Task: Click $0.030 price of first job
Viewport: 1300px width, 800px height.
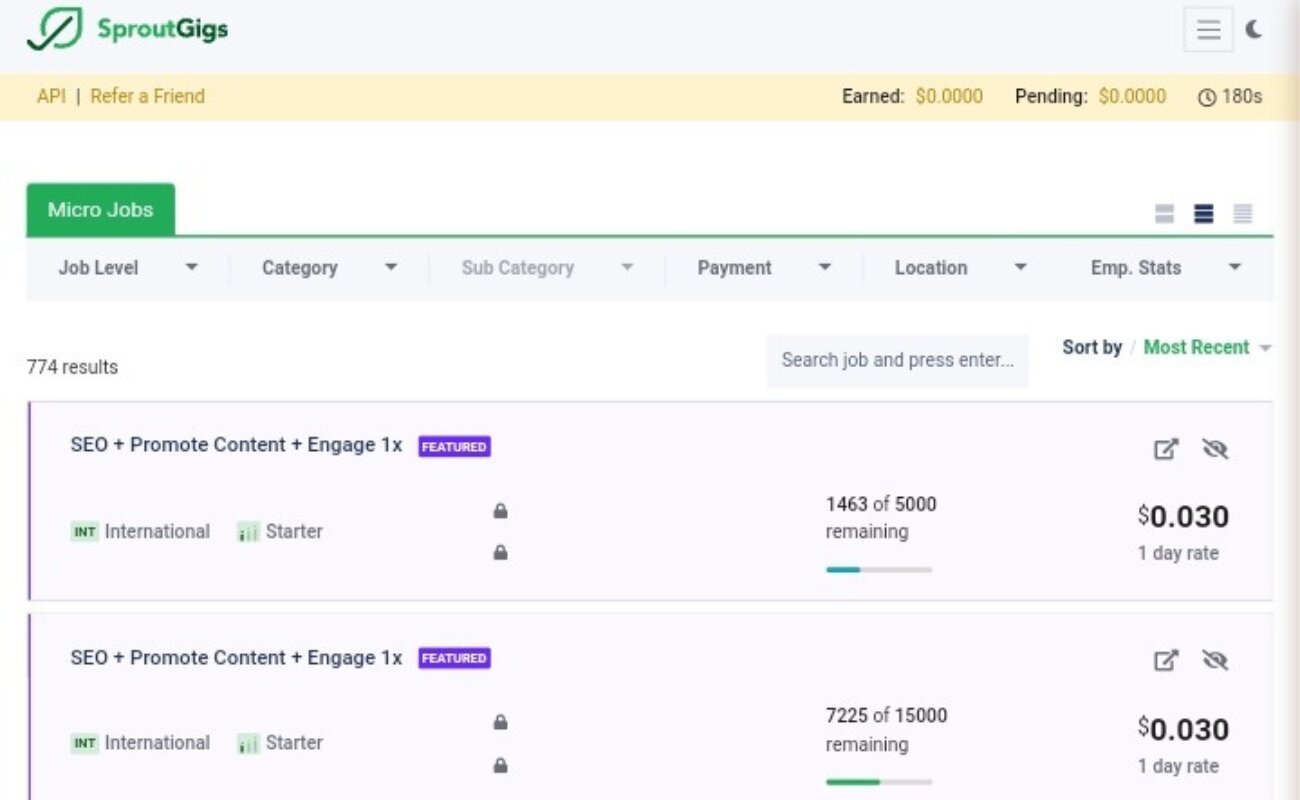Action: point(1183,517)
